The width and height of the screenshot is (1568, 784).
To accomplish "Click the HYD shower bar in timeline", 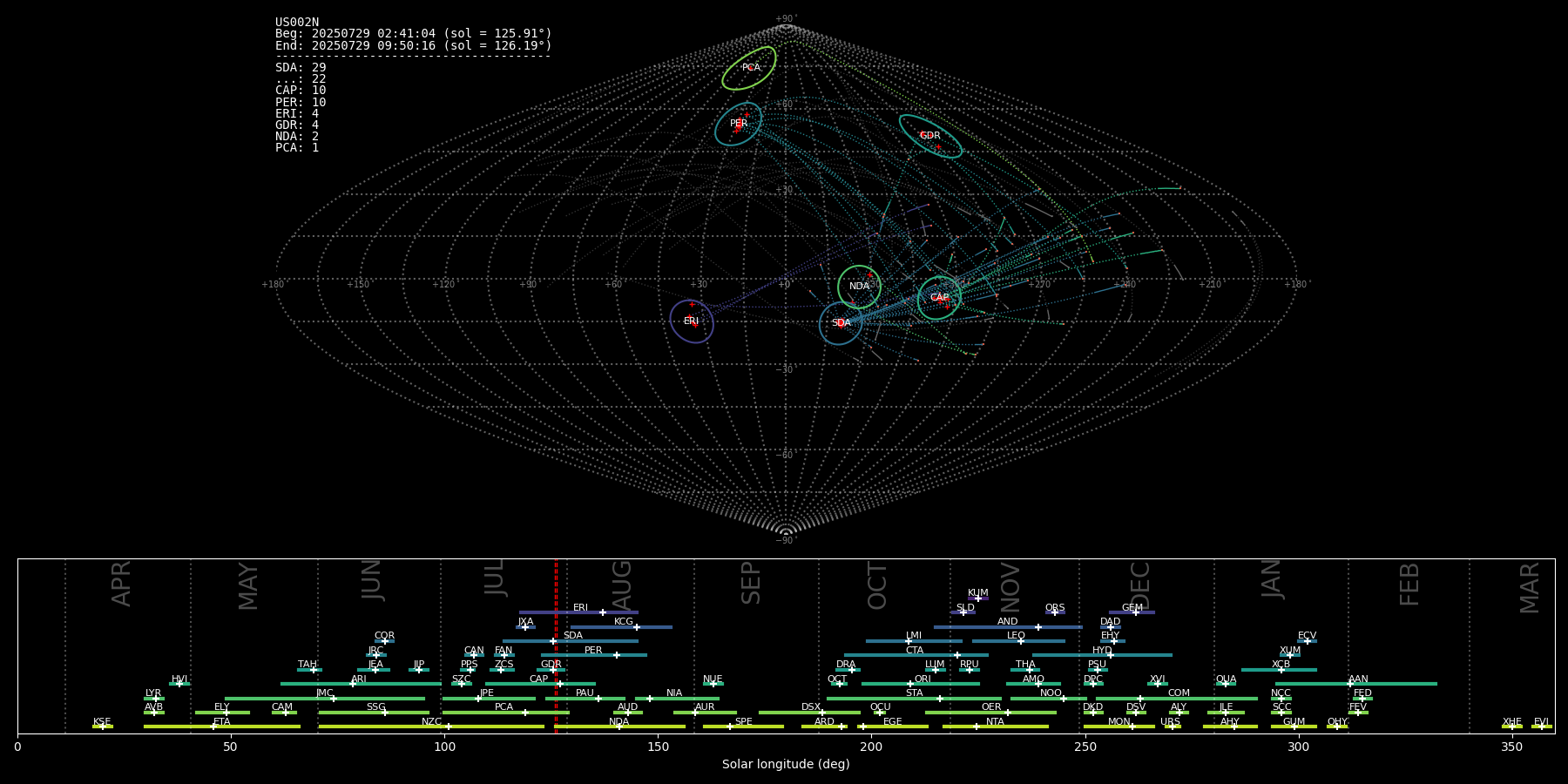I will (x=1102, y=655).
